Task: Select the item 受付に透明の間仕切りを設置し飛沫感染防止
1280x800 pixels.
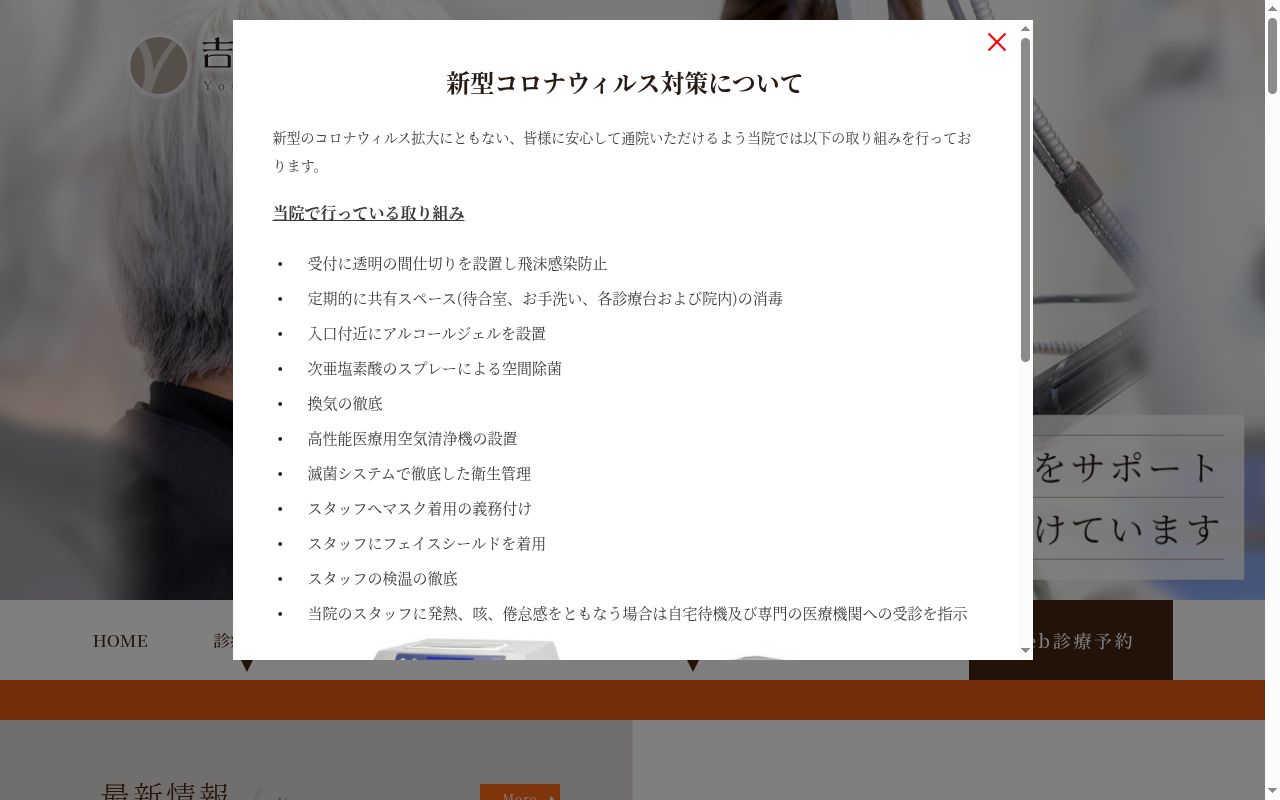Action: click(457, 264)
